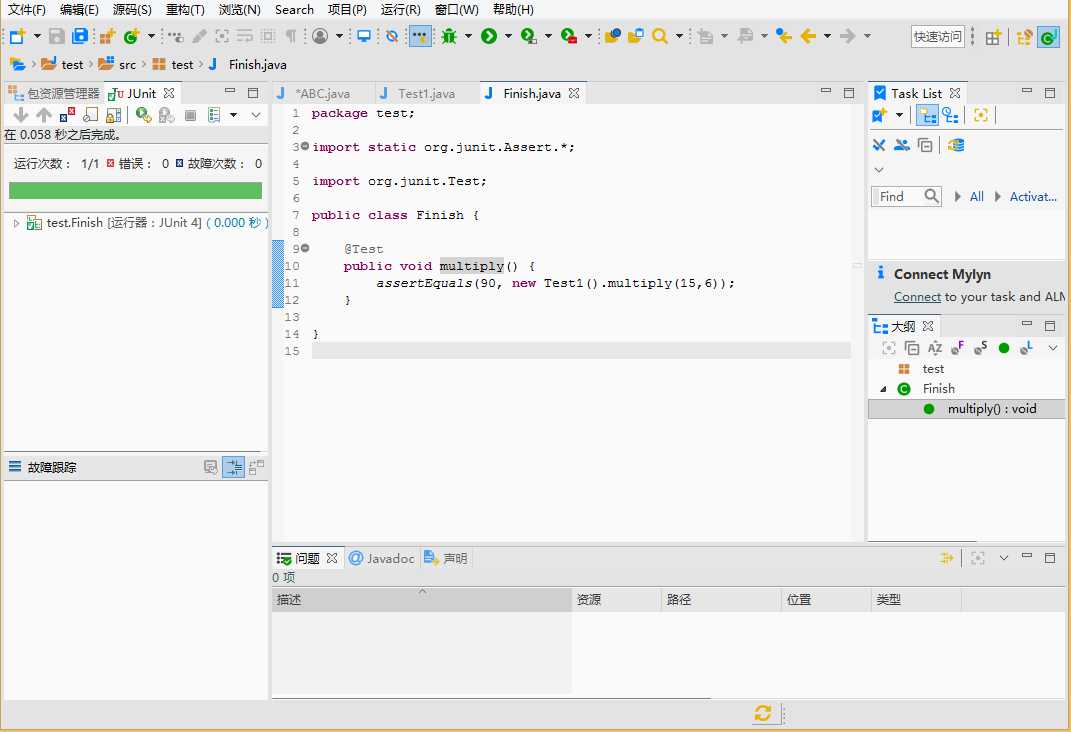Click Open Perspective icon
1071x732 pixels.
pyautogui.click(x=993, y=37)
